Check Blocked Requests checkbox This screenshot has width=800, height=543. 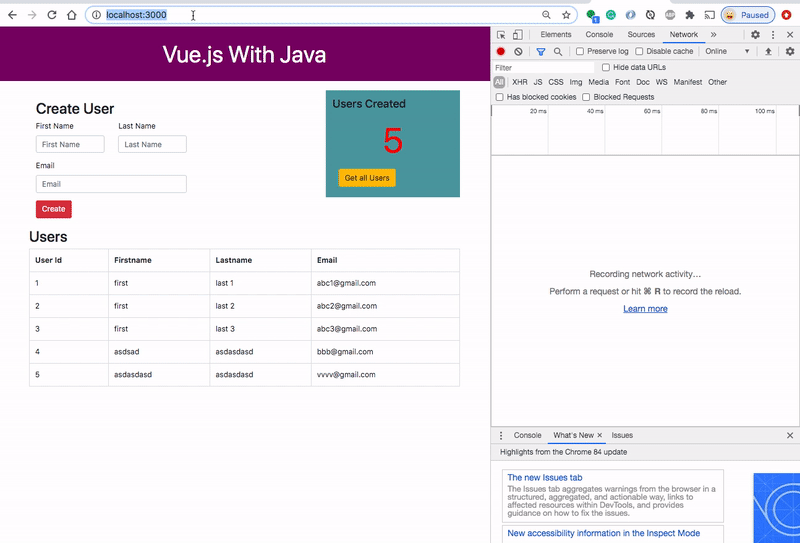tap(586, 97)
